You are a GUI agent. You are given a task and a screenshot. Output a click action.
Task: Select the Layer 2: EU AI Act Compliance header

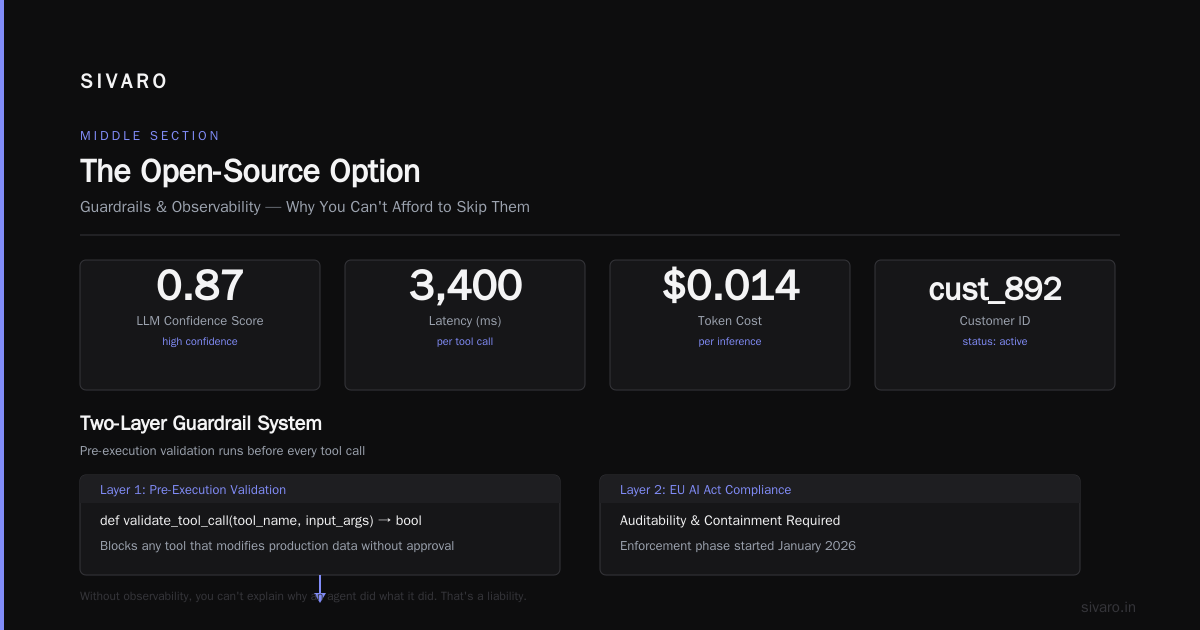point(840,489)
